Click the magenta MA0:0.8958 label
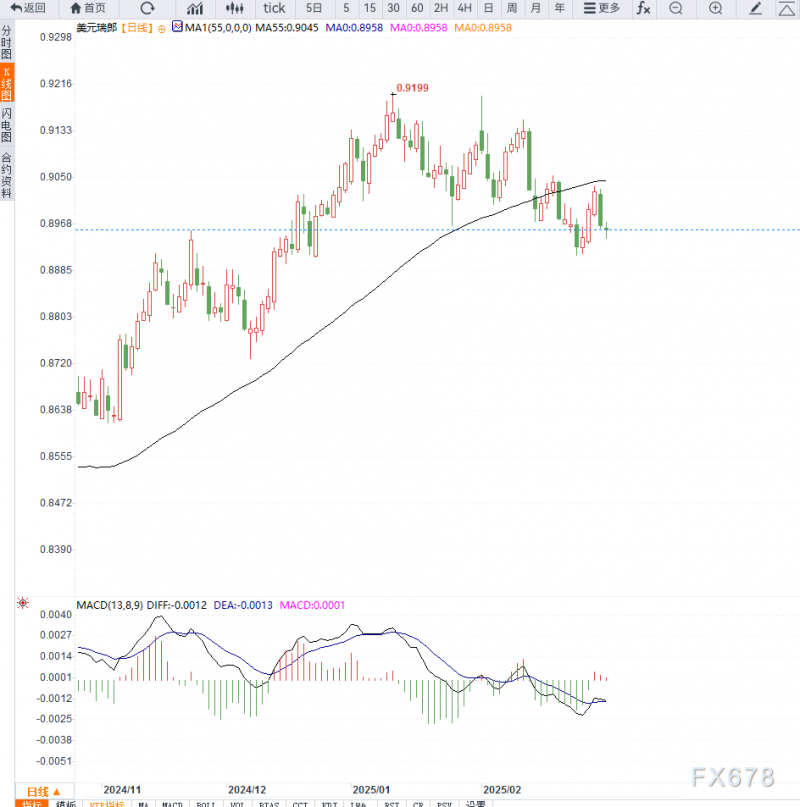Image resolution: width=800 pixels, height=807 pixels. [419, 28]
